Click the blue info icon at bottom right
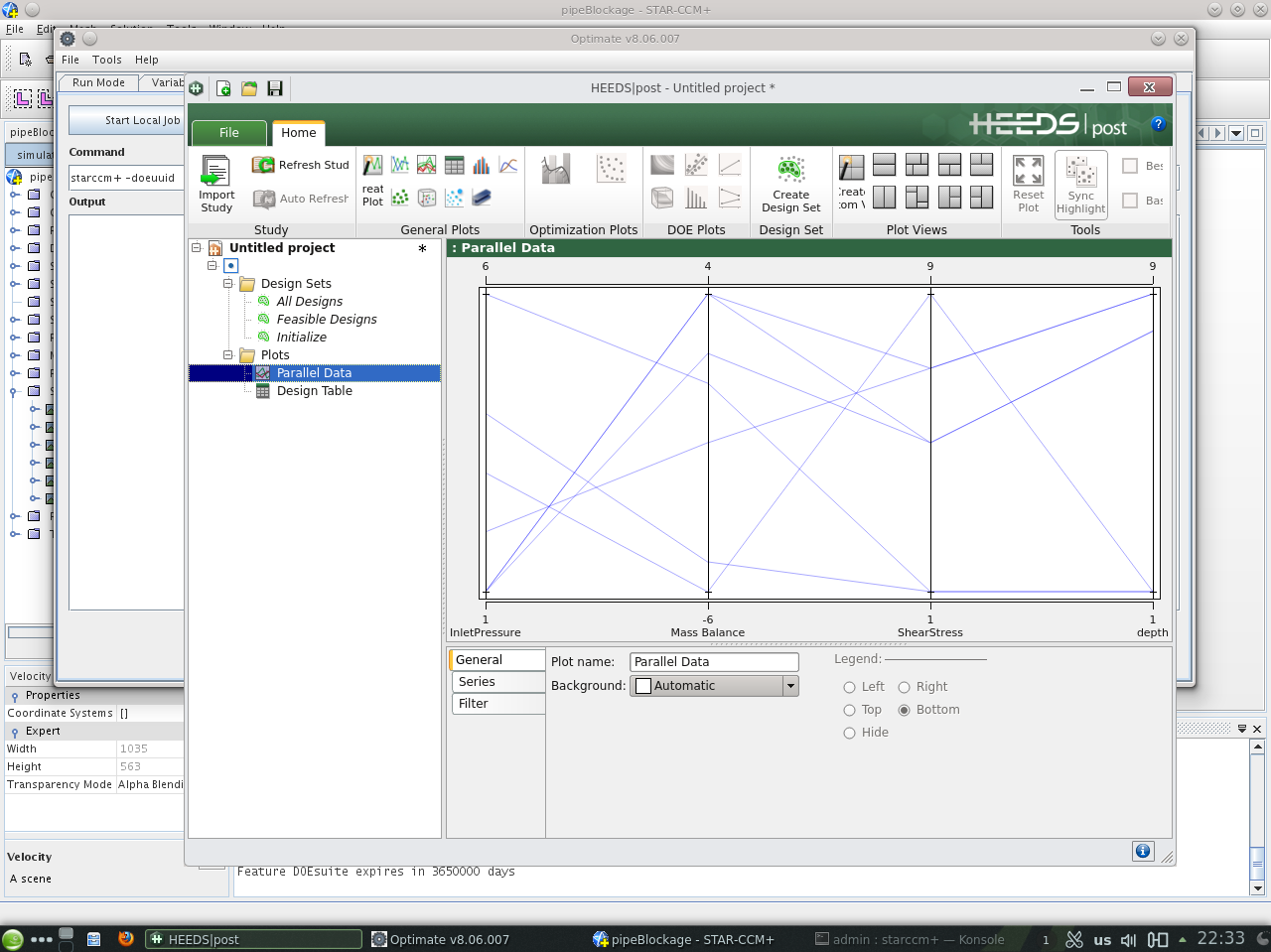Viewport: 1271px width, 952px height. (x=1143, y=851)
